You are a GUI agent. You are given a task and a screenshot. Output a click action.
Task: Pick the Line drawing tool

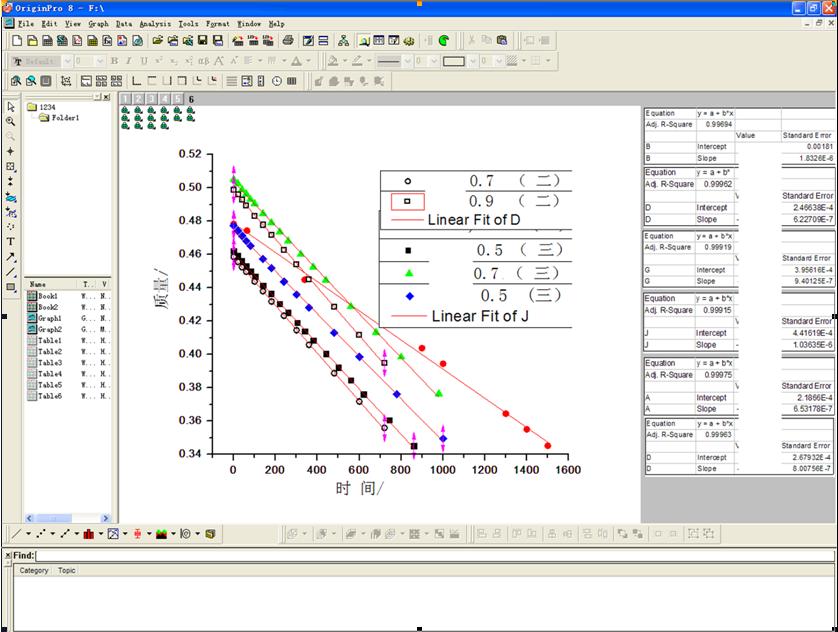point(11,271)
